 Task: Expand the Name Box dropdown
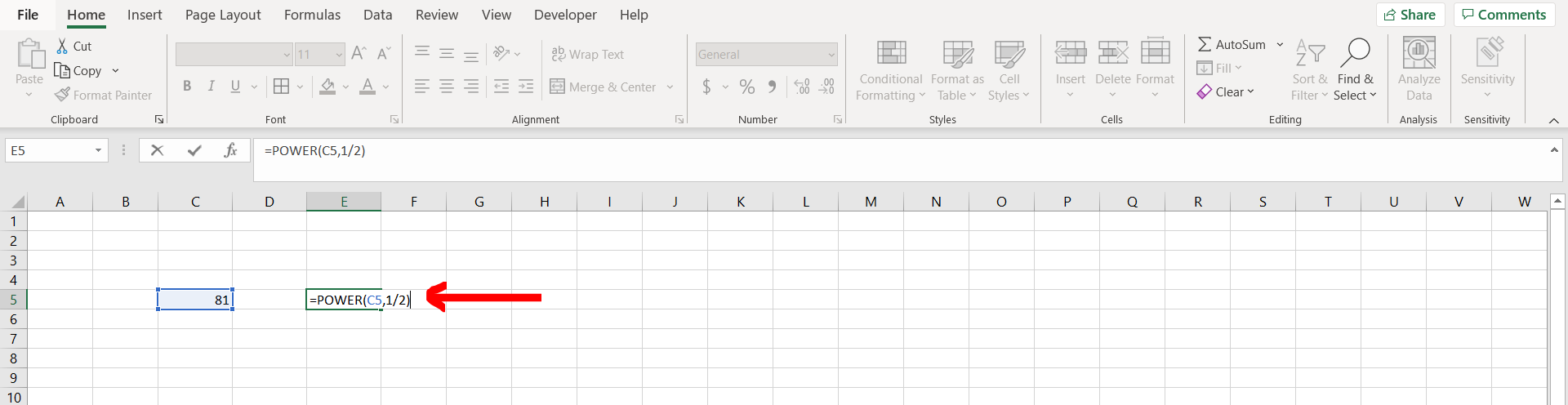click(x=98, y=150)
